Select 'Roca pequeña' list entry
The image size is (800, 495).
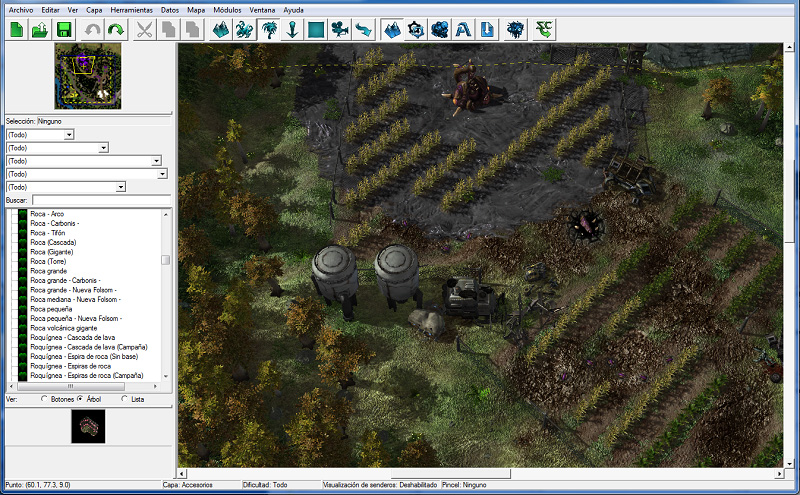coord(51,309)
